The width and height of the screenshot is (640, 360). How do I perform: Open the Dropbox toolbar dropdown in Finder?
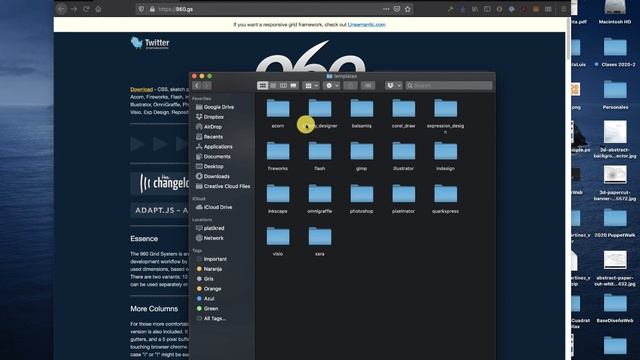394,85
